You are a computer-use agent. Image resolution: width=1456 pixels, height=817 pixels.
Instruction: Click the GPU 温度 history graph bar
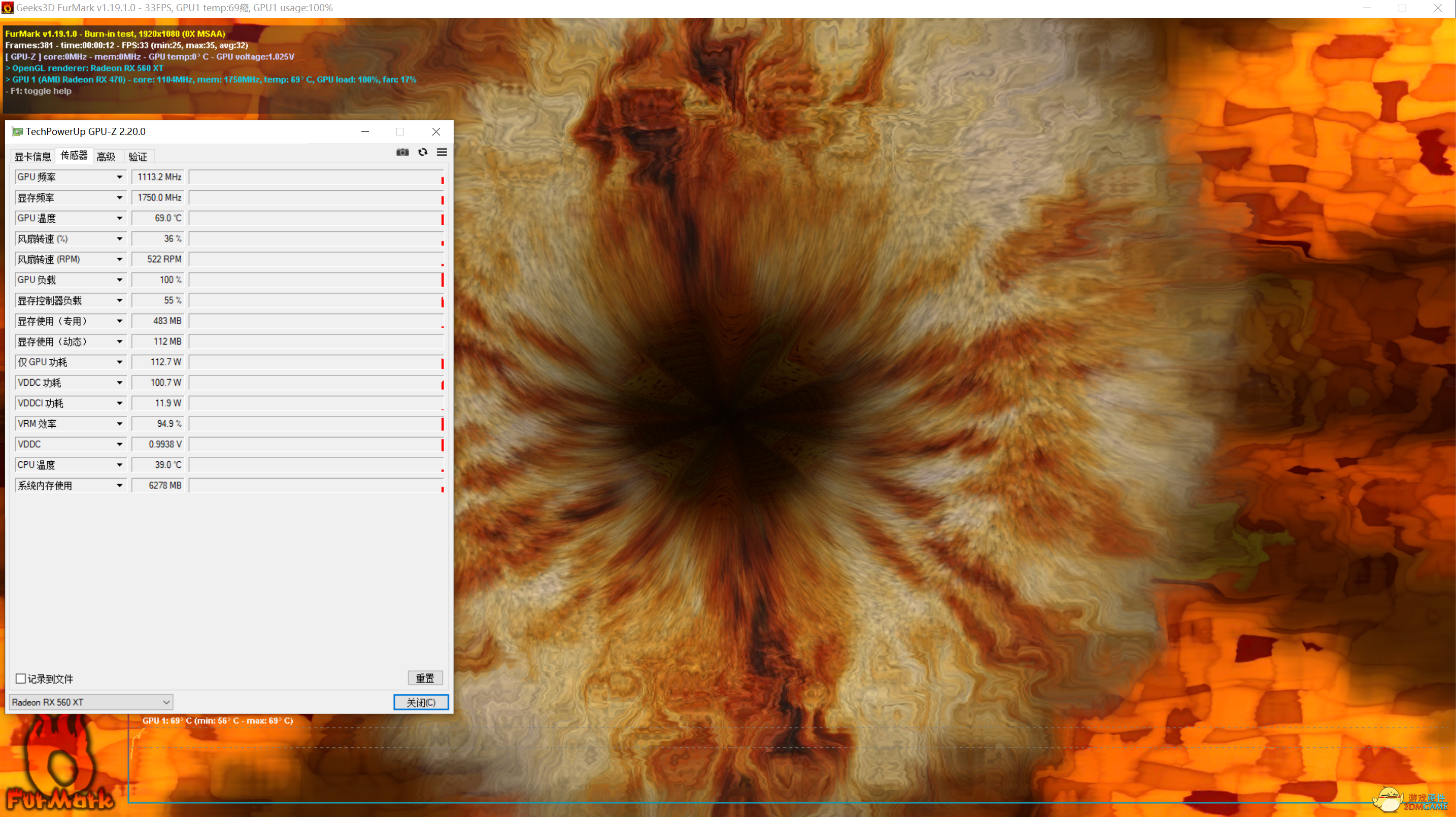tap(317, 218)
